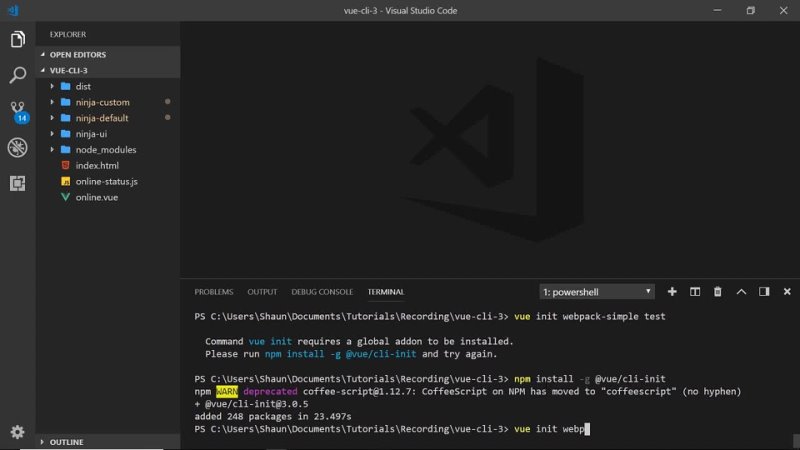Split the terminal pane
800x450 pixels.
click(695, 291)
